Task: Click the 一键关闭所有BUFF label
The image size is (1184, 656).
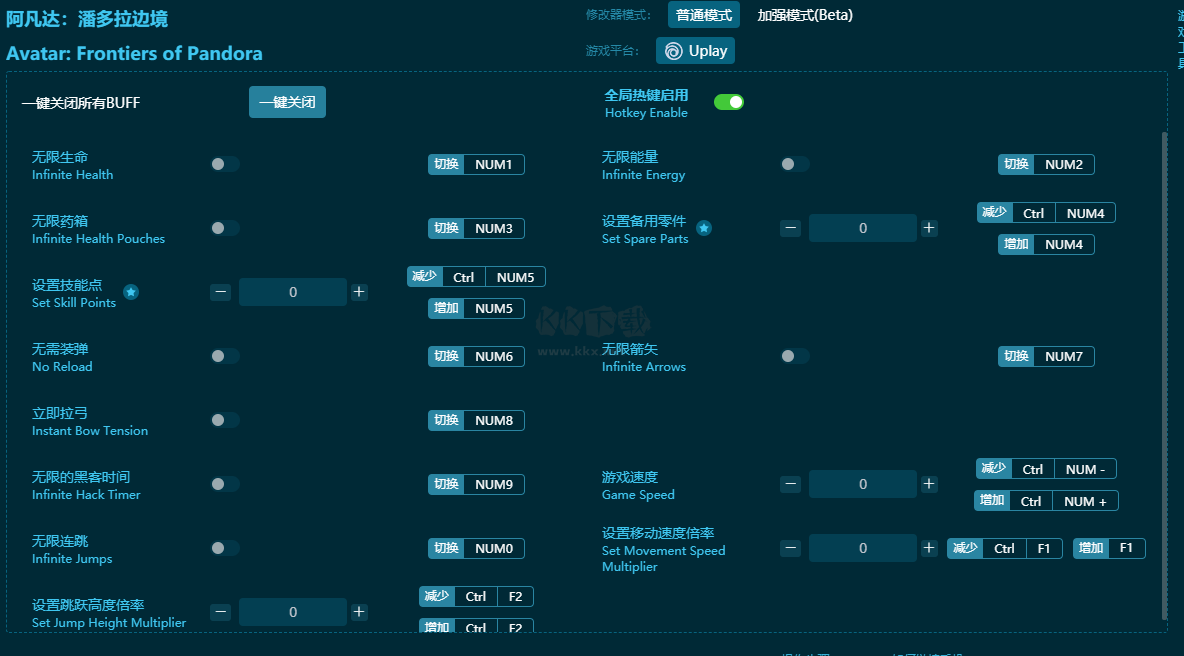Action: coord(81,103)
